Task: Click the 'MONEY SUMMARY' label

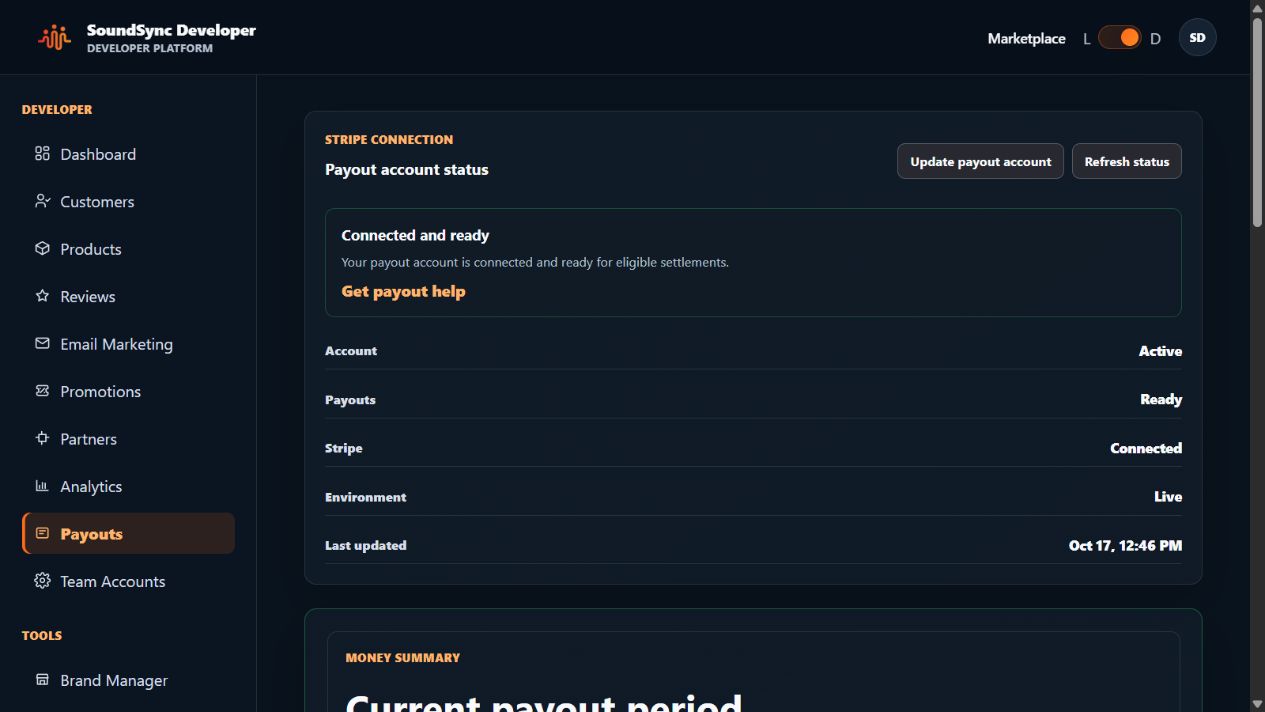Action: click(x=403, y=658)
